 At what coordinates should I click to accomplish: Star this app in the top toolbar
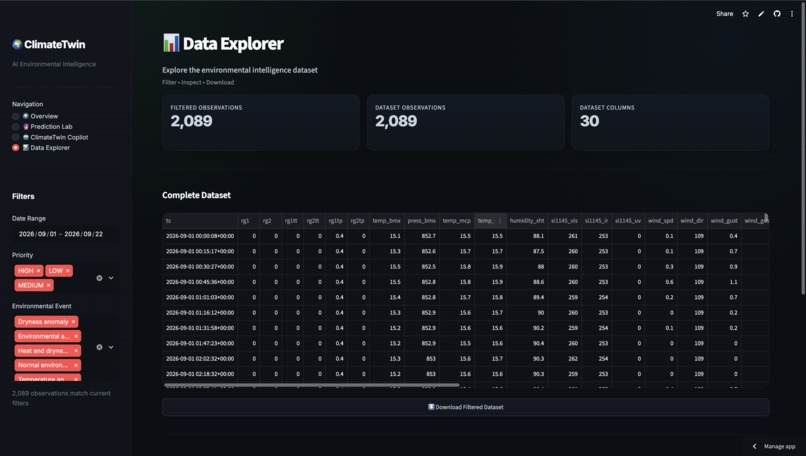point(745,14)
